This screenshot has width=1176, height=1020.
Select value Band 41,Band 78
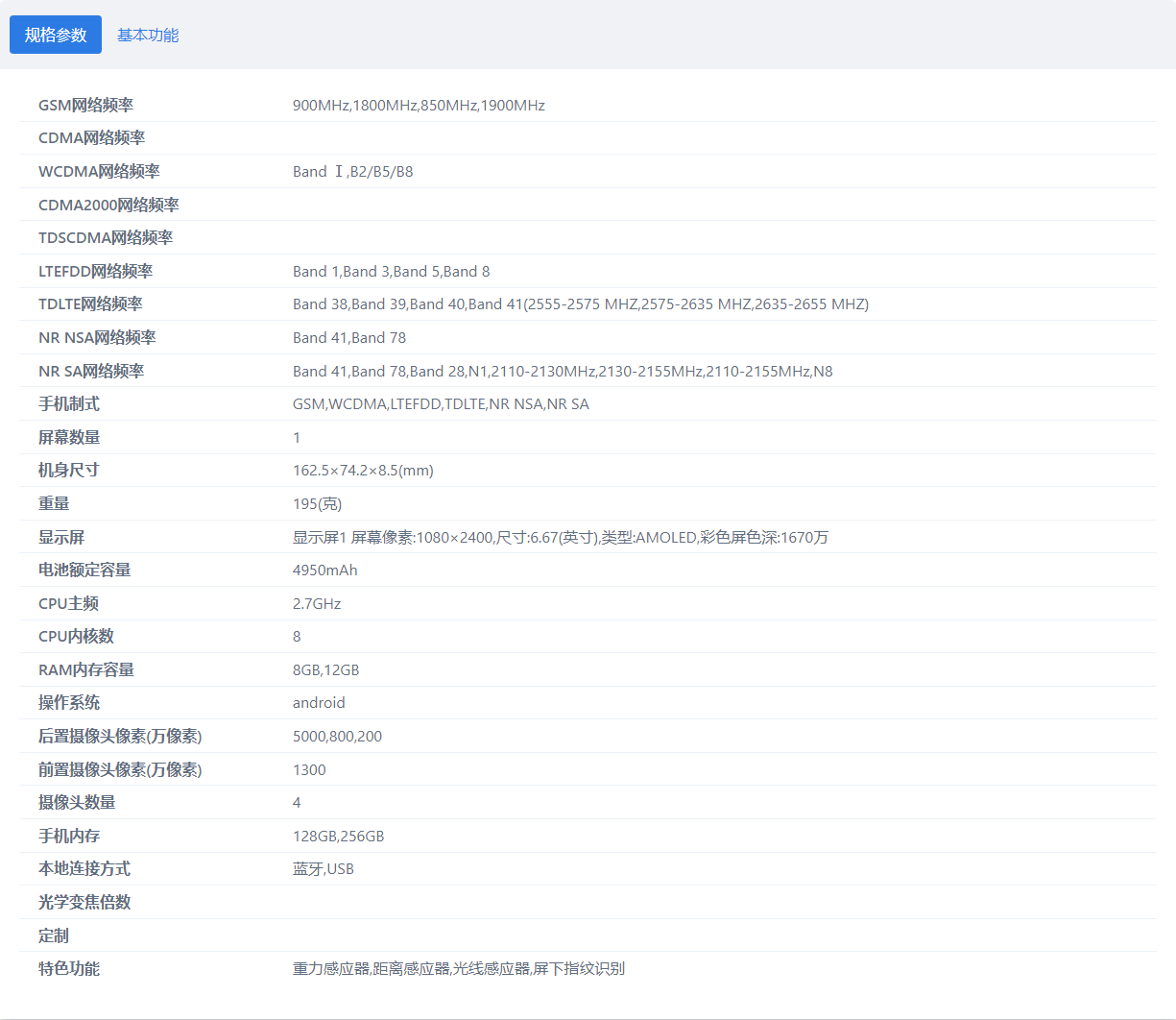click(x=349, y=338)
